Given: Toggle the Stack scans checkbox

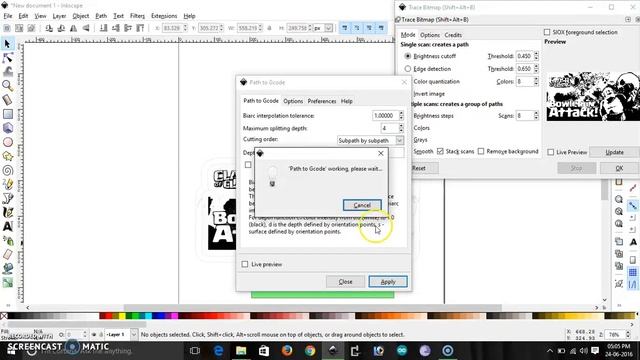Looking at the screenshot, I should click(440, 151).
